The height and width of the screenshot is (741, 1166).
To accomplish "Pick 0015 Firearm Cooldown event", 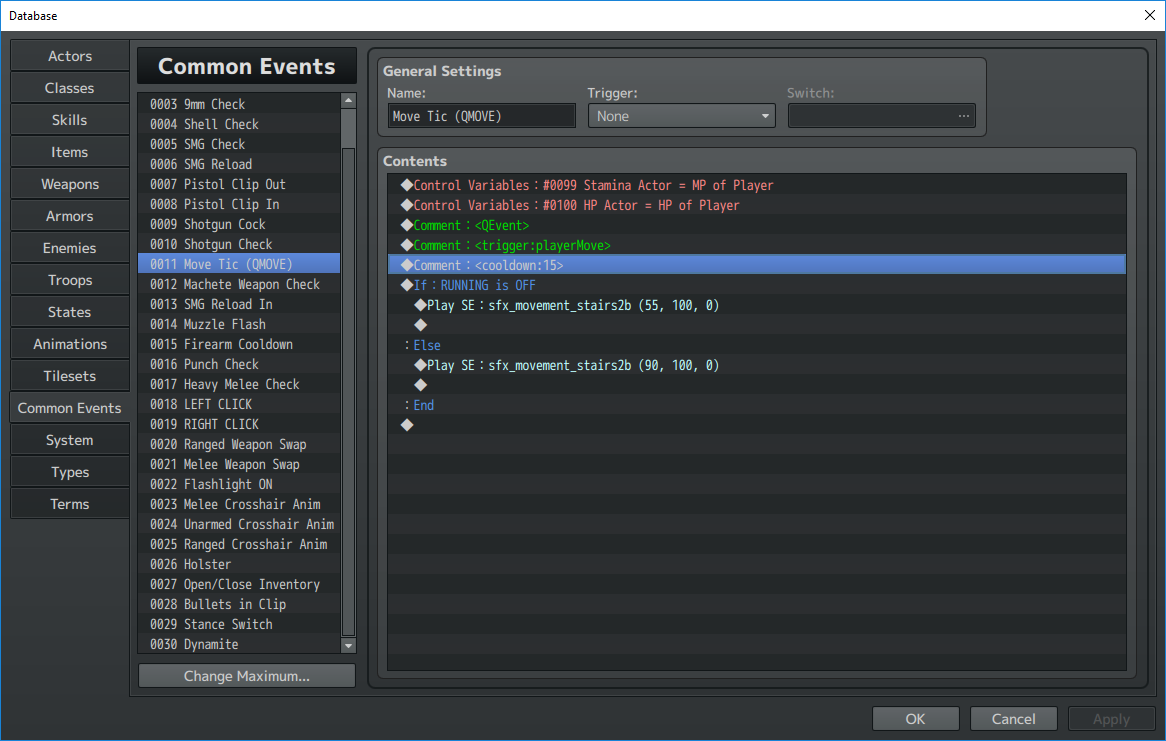I will pyautogui.click(x=239, y=344).
